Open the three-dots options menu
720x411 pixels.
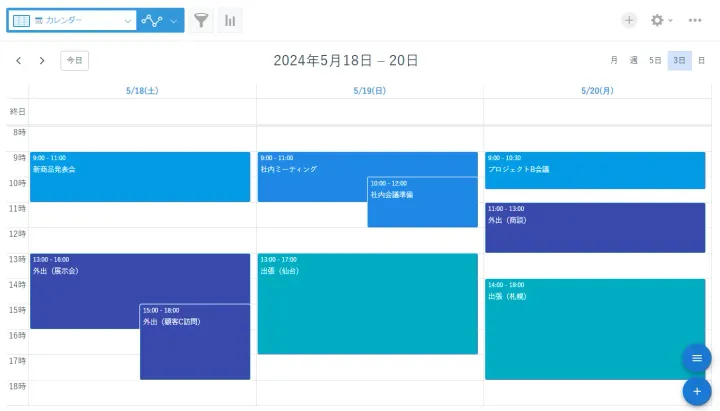[695, 20]
